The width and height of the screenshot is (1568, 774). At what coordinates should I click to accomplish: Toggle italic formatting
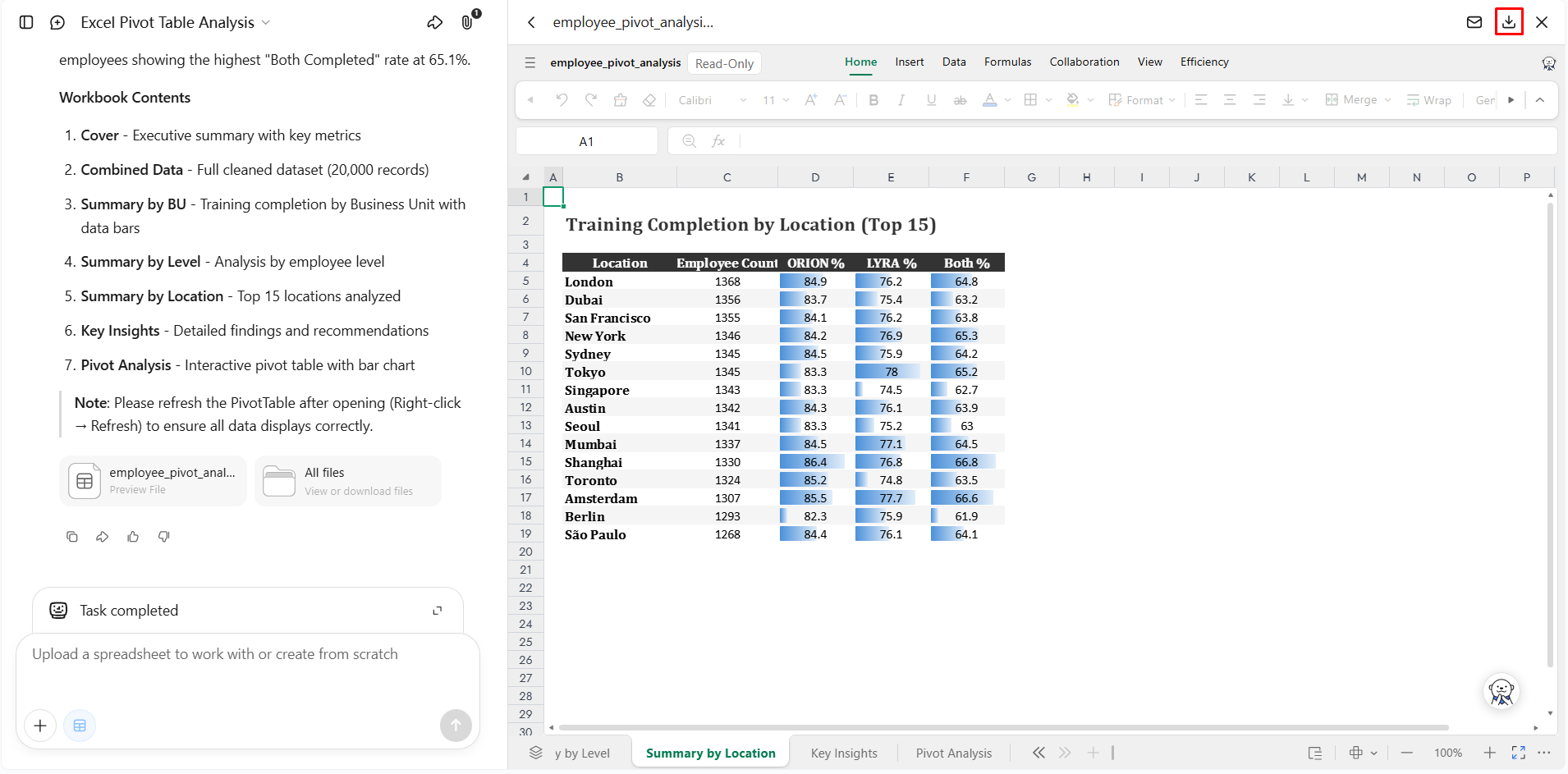[x=901, y=100]
